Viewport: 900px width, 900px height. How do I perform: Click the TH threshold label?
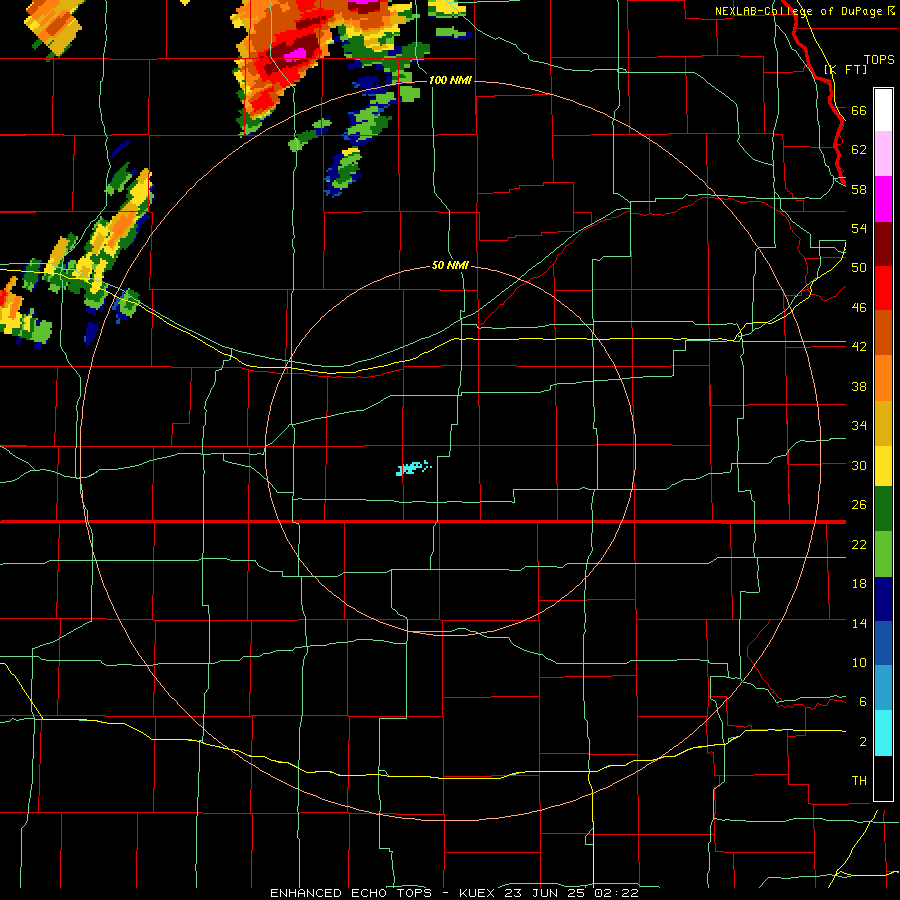(x=859, y=781)
